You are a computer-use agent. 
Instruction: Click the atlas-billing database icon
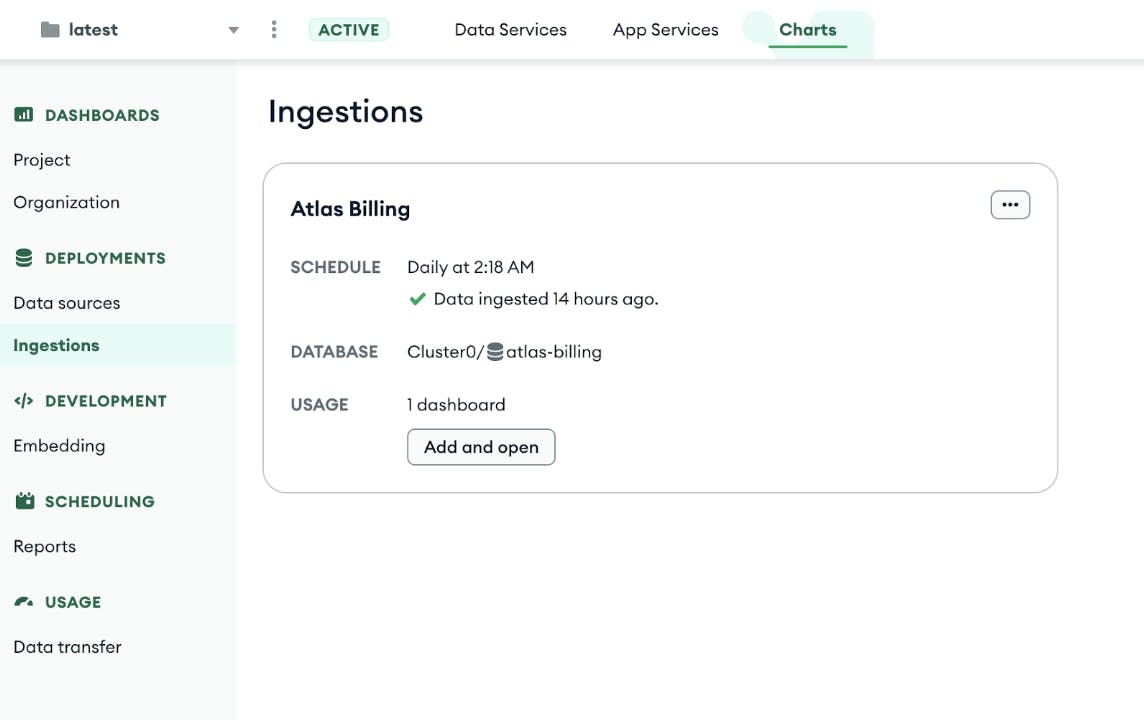coord(495,352)
